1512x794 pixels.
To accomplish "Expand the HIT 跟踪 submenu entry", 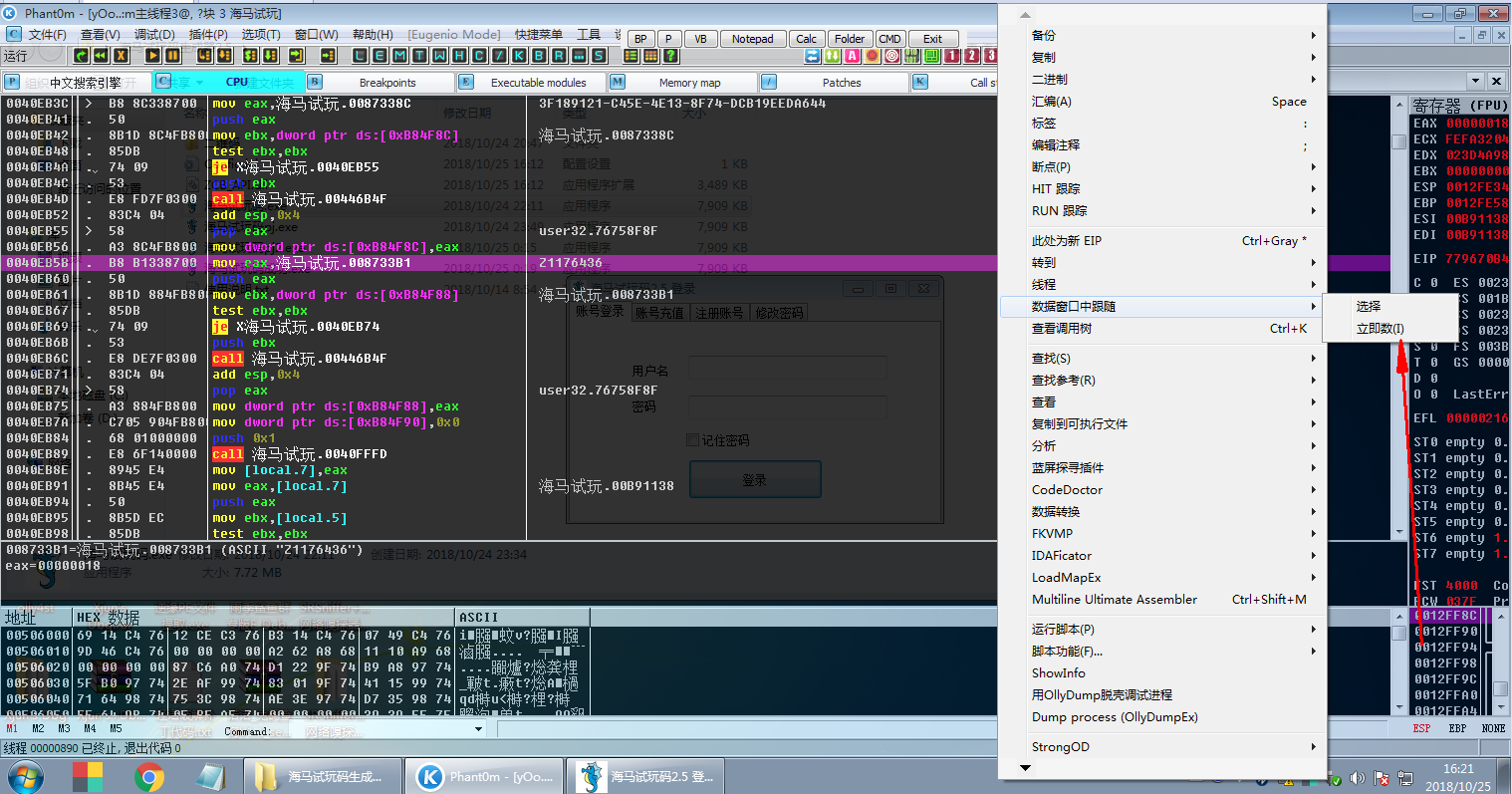I will click(x=1162, y=188).
